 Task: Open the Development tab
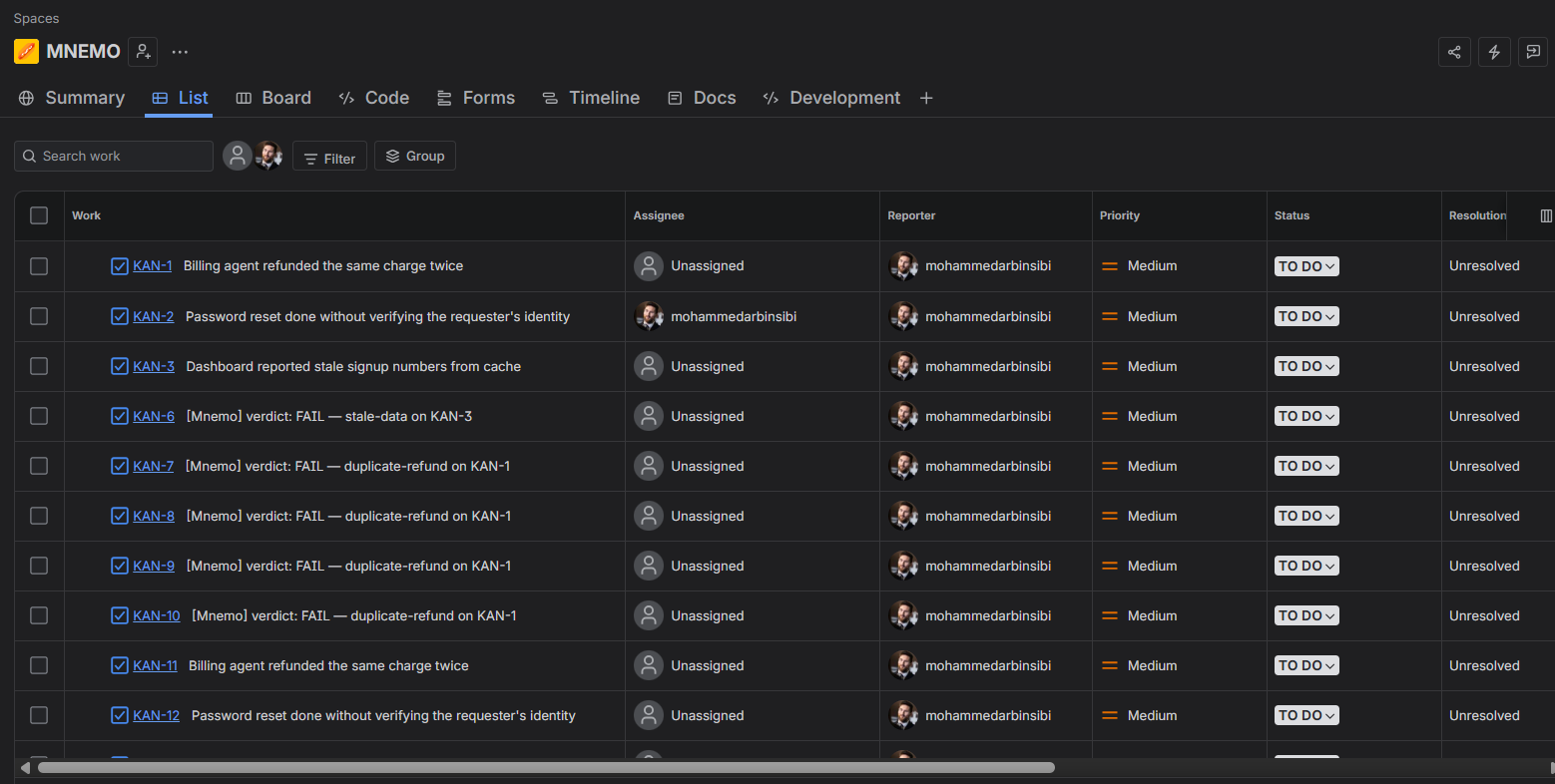click(831, 98)
